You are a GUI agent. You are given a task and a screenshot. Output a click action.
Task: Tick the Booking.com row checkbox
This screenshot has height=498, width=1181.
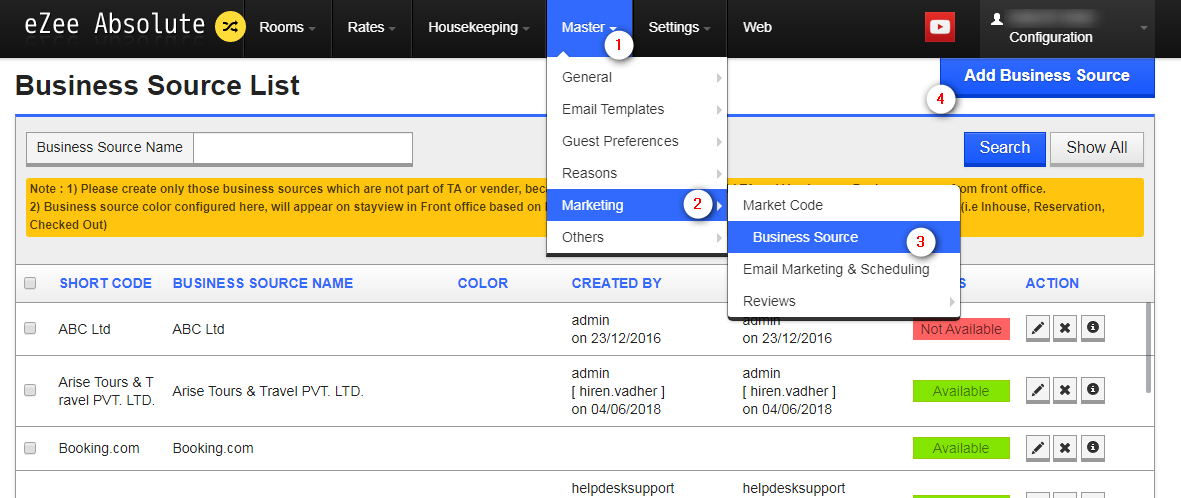click(x=30, y=448)
